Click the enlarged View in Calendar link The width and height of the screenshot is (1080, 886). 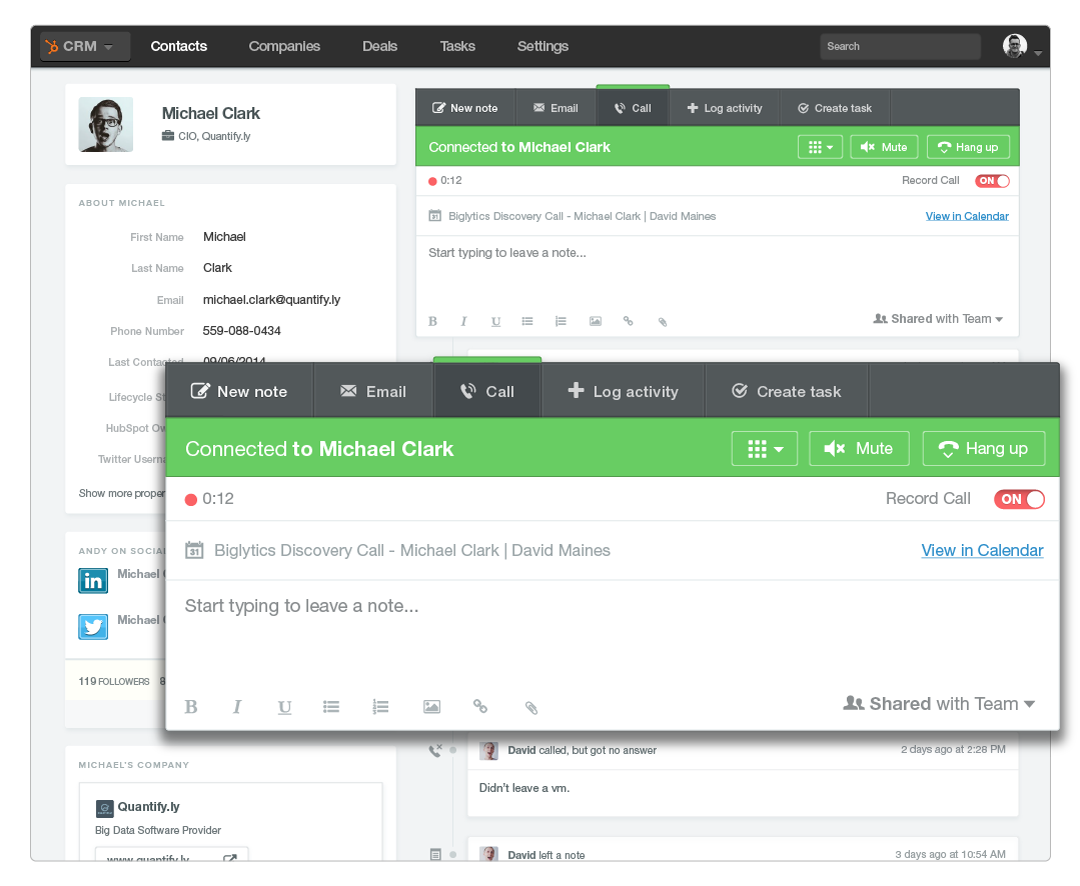click(981, 550)
